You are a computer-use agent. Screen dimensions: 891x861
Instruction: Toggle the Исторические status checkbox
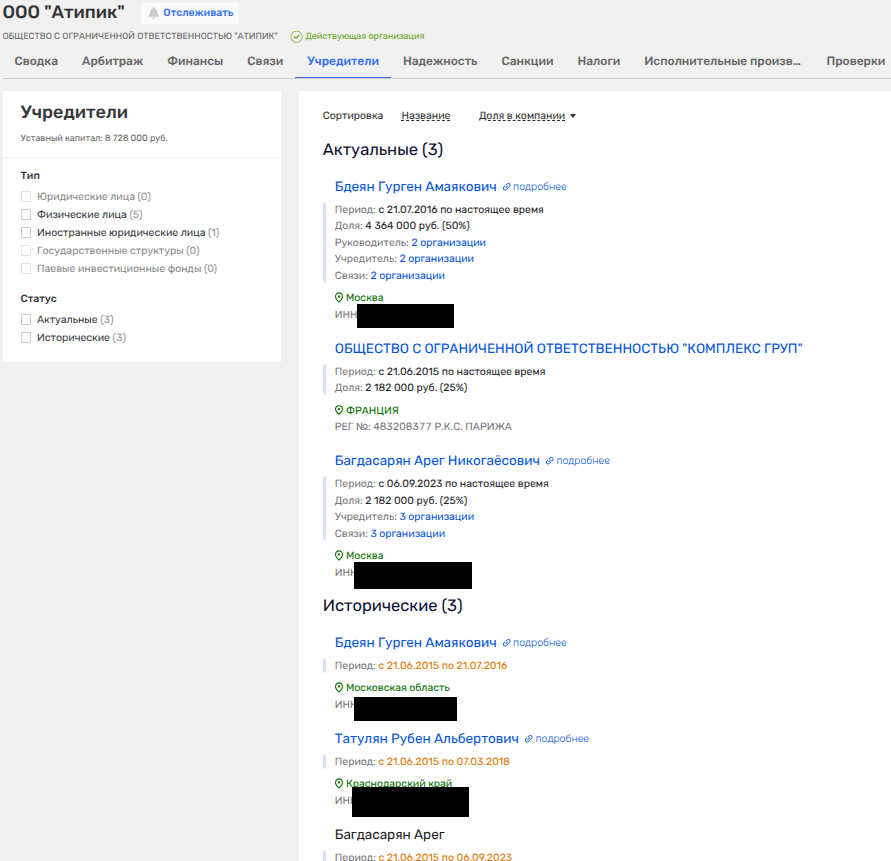pos(27,338)
